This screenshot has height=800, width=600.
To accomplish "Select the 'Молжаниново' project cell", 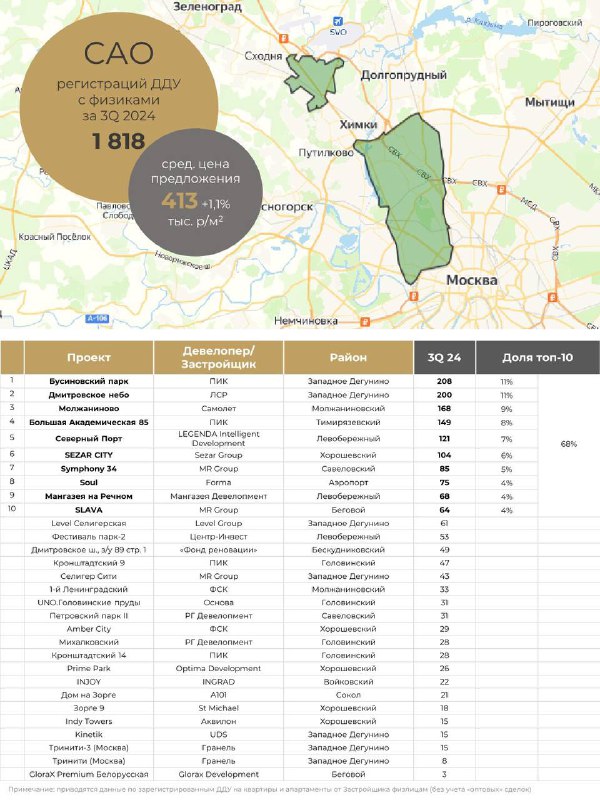I will point(89,409).
